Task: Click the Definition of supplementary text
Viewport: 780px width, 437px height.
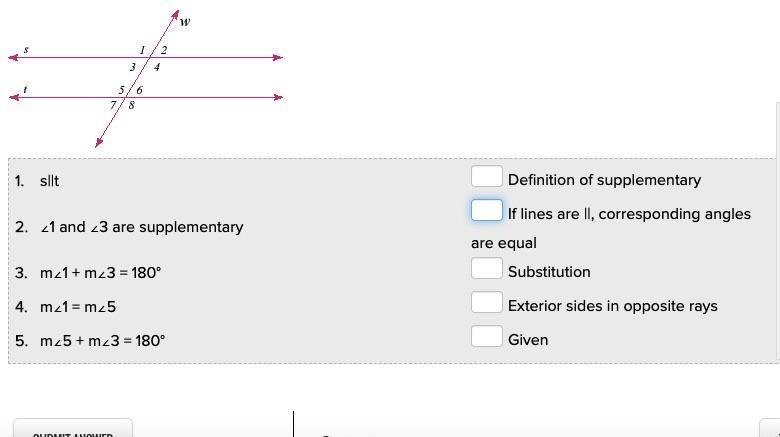Action: point(604,180)
